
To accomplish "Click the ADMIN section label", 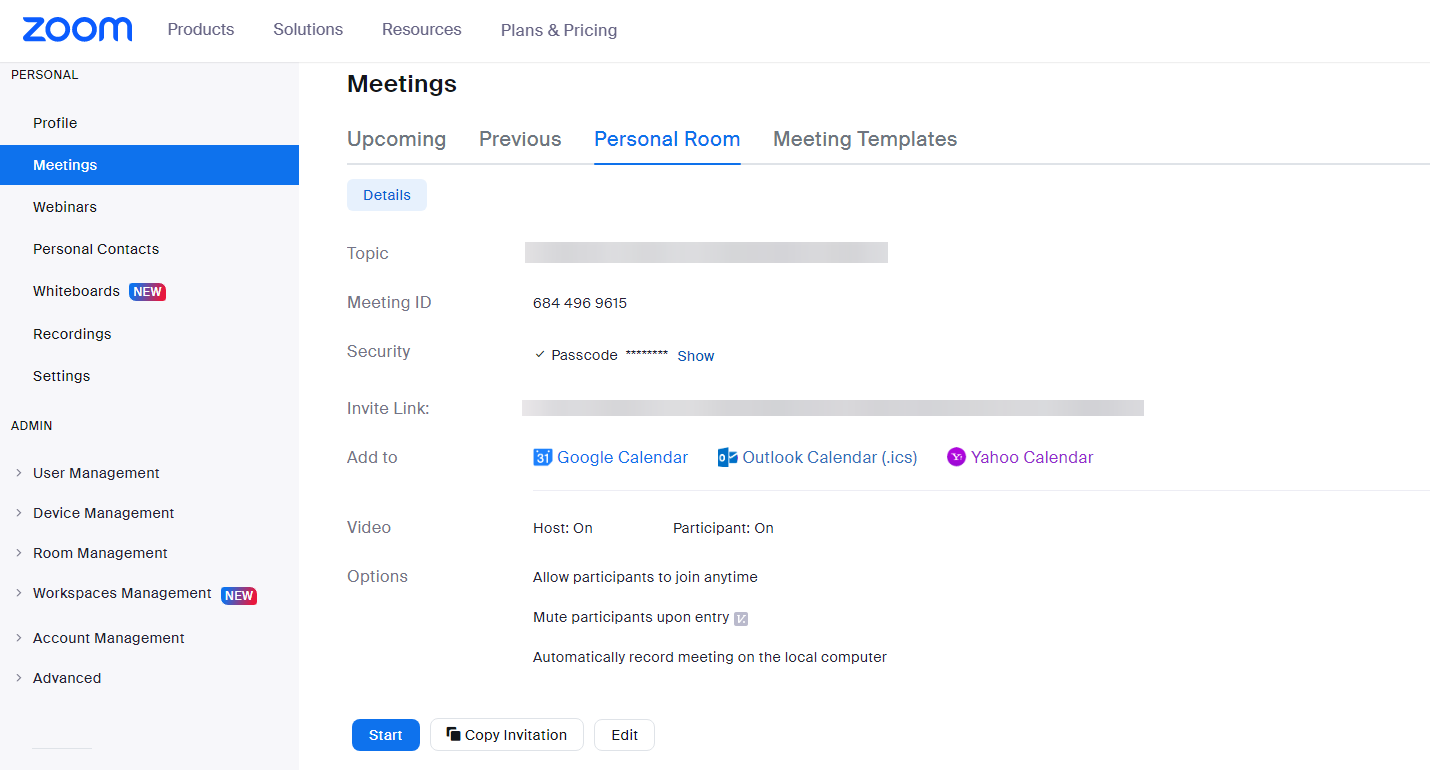I will click(x=32, y=426).
